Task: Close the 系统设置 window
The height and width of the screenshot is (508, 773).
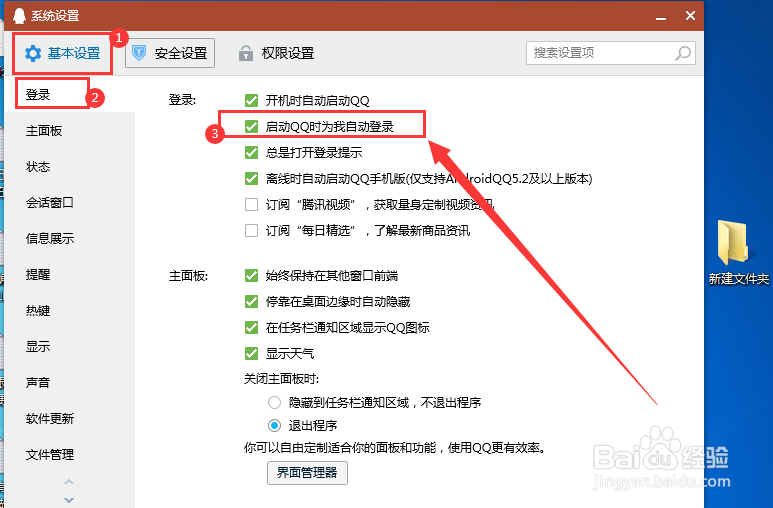Action: [x=690, y=16]
